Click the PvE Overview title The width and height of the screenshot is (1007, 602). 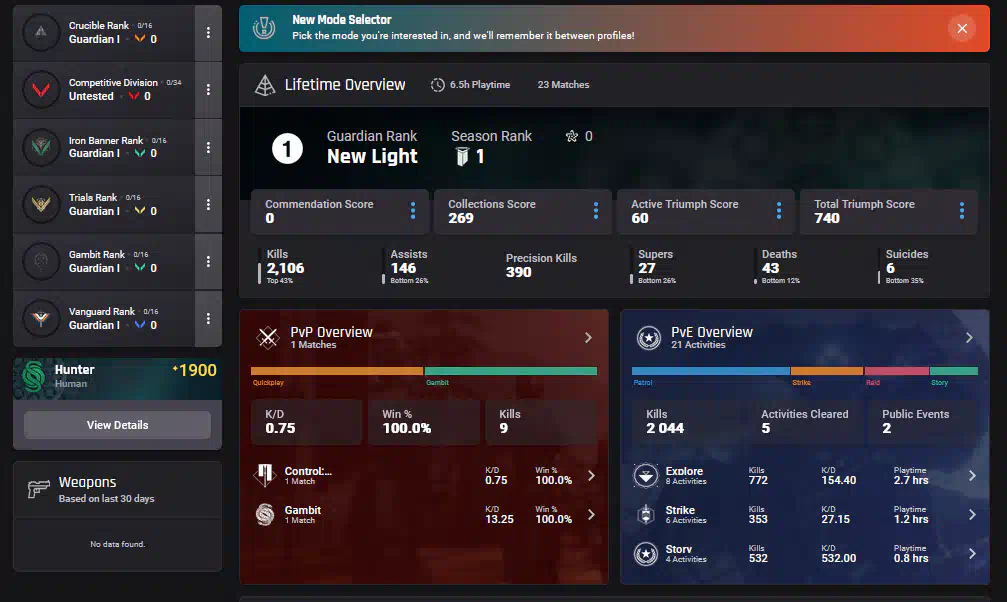[x=712, y=332]
